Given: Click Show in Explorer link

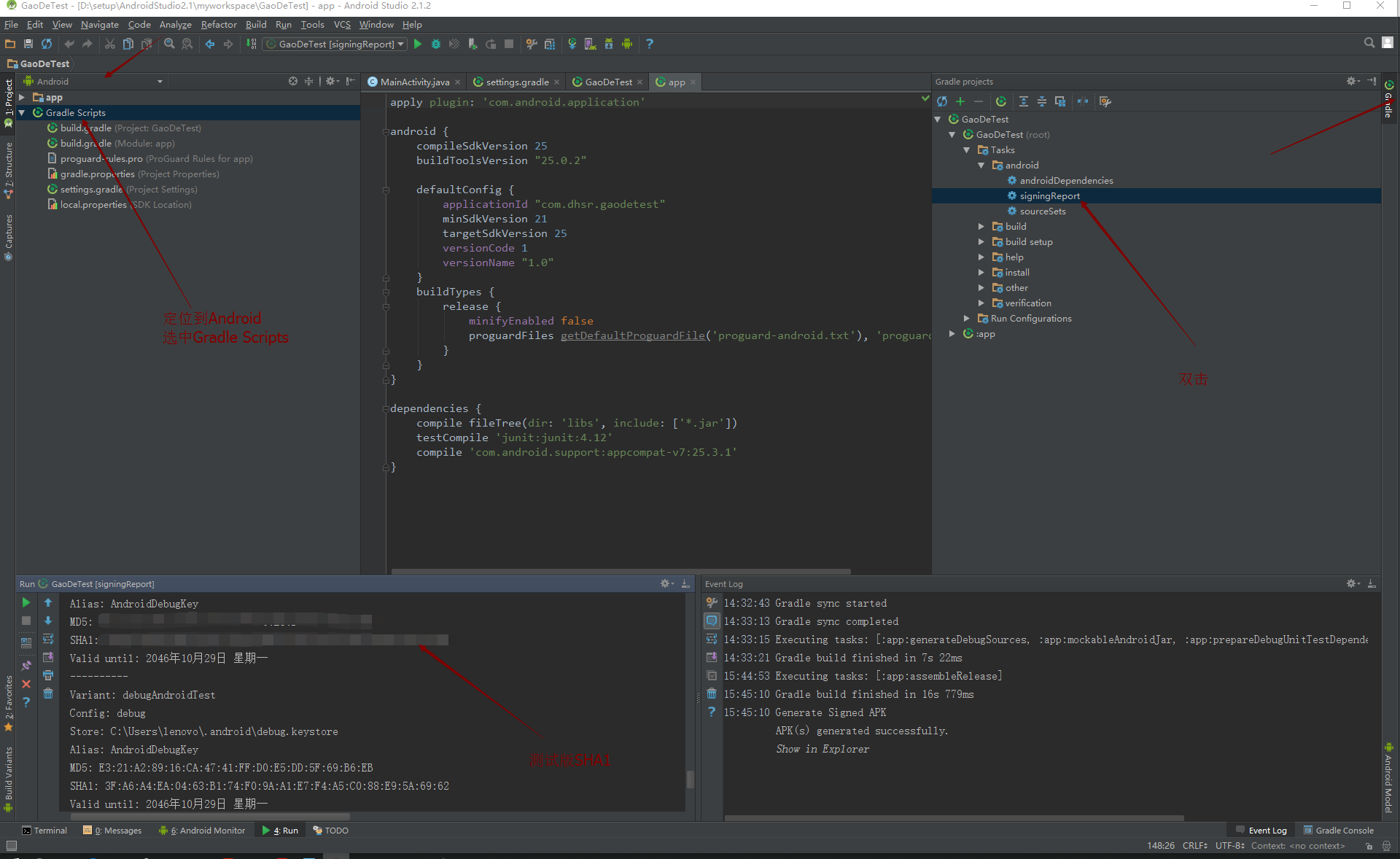Looking at the screenshot, I should tap(822, 749).
